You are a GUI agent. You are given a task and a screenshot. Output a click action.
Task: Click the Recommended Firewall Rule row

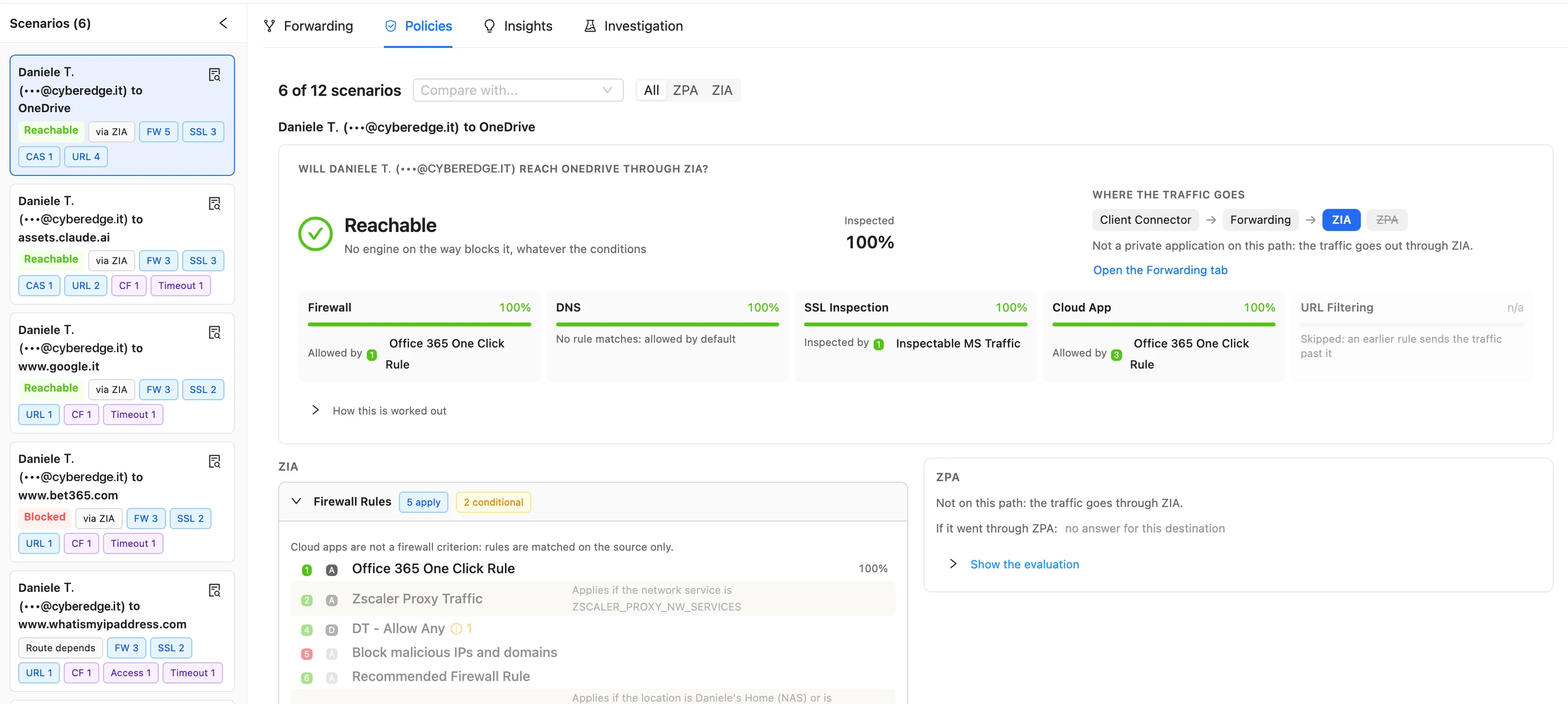tap(592, 676)
